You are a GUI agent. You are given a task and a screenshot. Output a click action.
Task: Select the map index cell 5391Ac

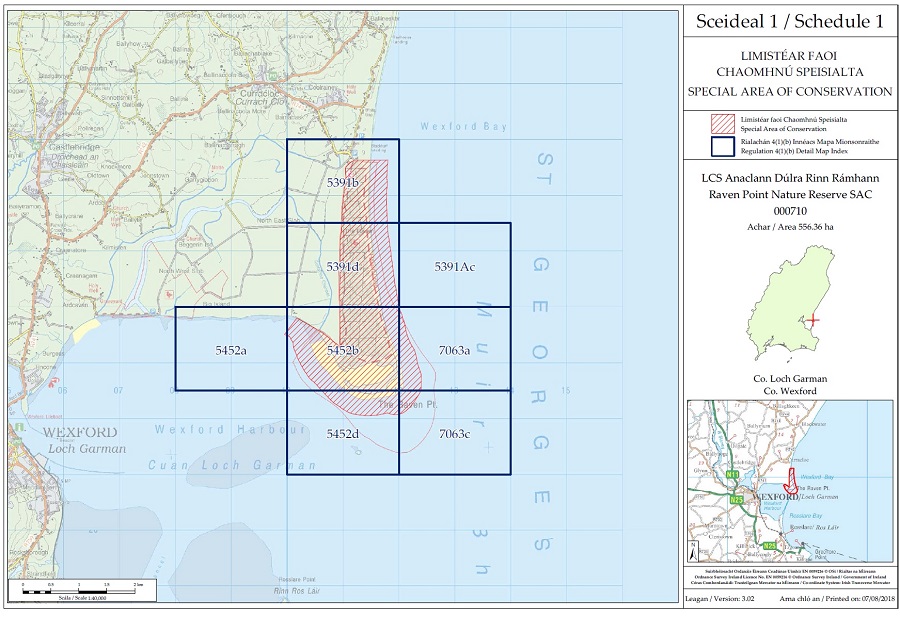pyautogui.click(x=455, y=265)
